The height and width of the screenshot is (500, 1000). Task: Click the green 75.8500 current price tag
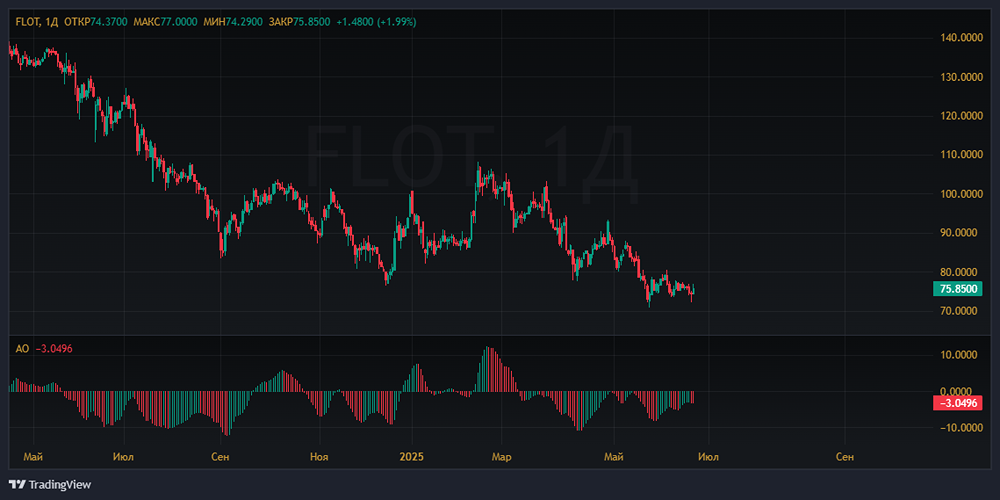click(x=955, y=289)
